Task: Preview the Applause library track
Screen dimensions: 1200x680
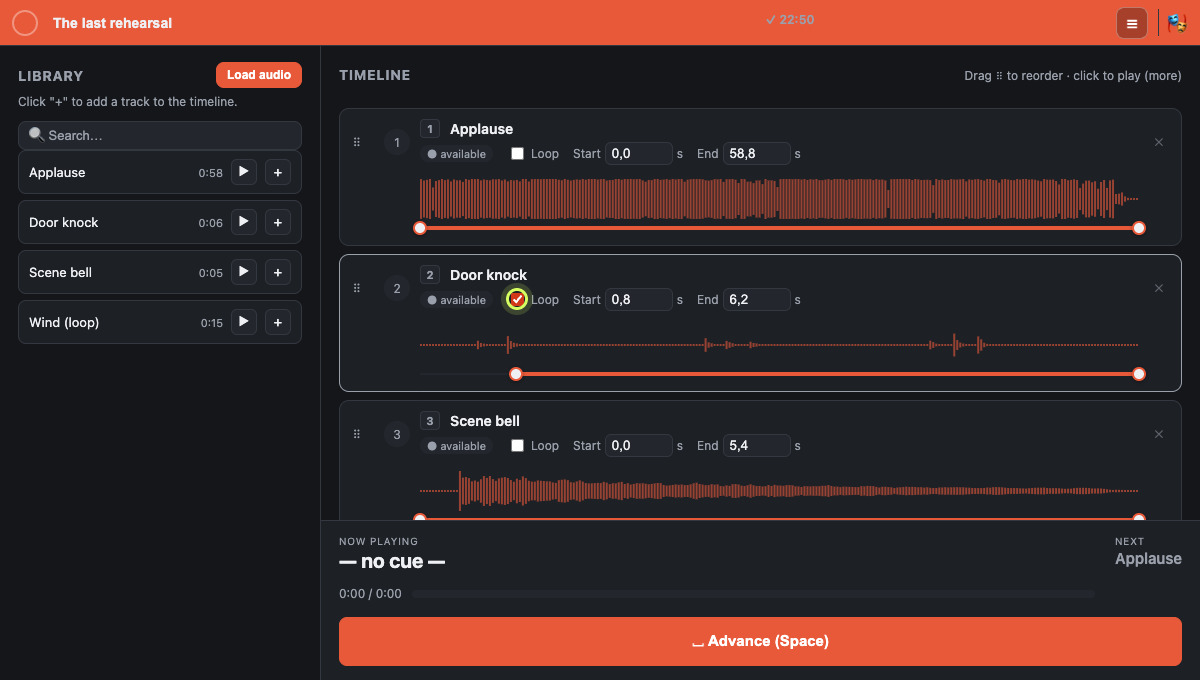Action: [x=244, y=172]
